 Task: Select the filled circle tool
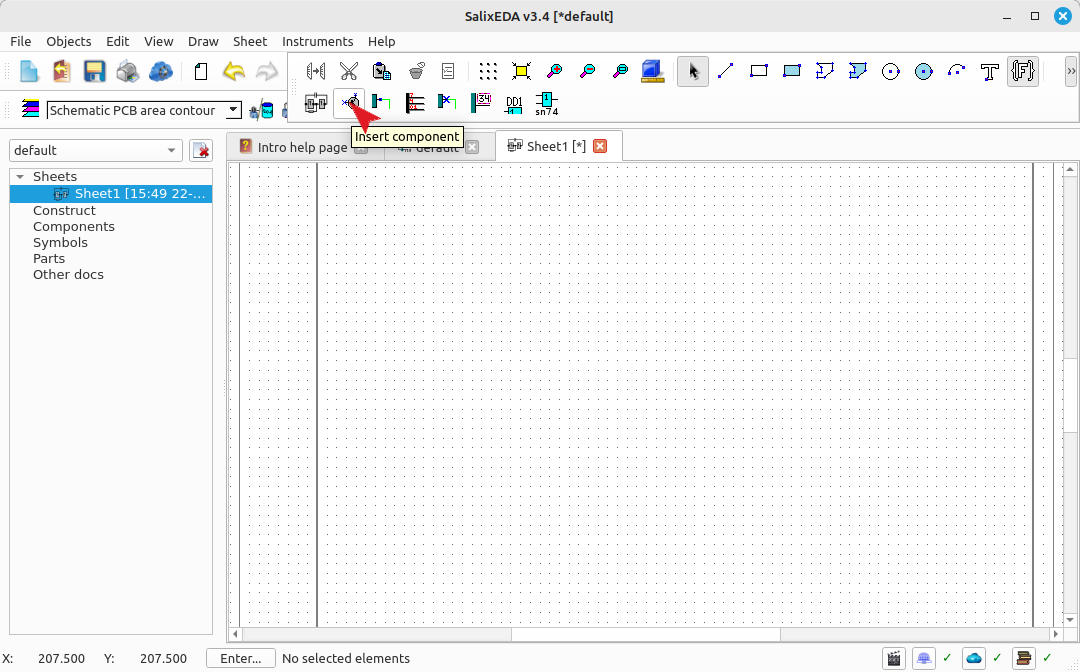point(924,71)
